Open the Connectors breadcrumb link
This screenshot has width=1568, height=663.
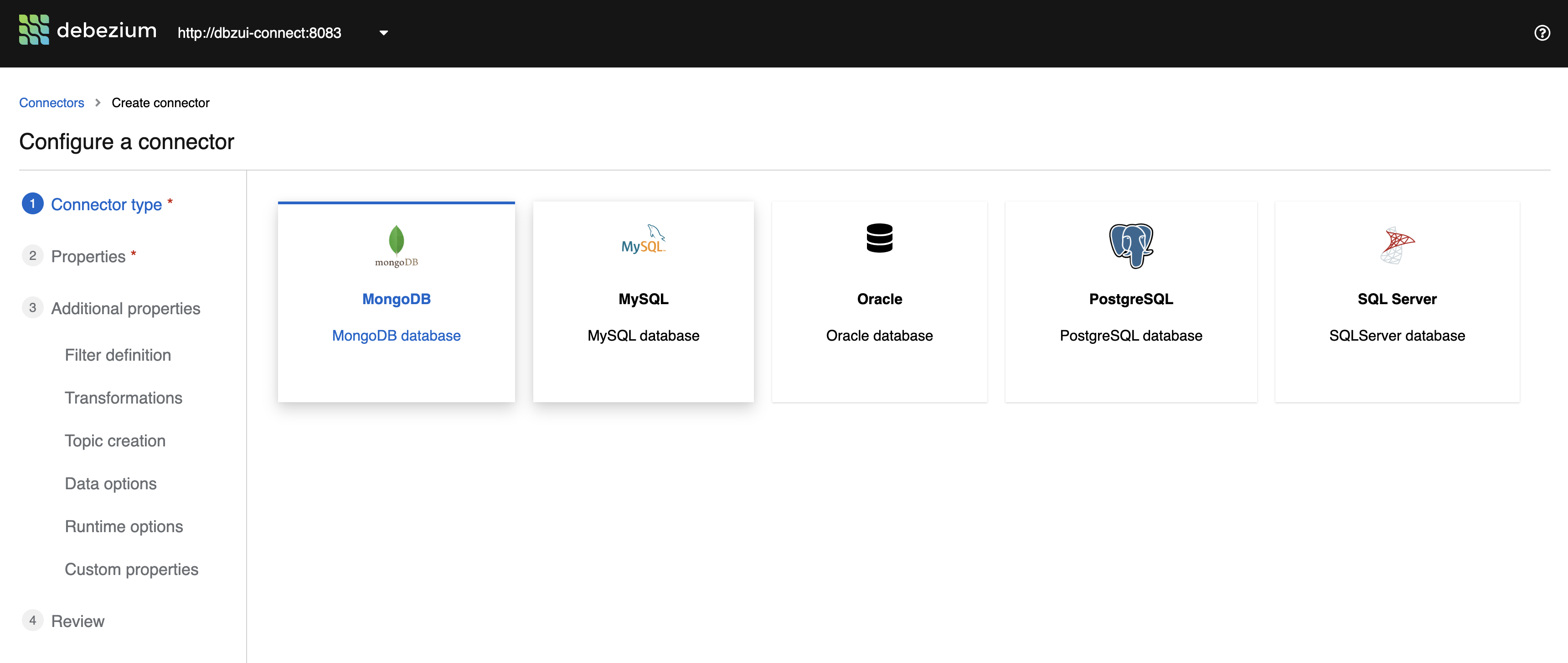coord(52,102)
